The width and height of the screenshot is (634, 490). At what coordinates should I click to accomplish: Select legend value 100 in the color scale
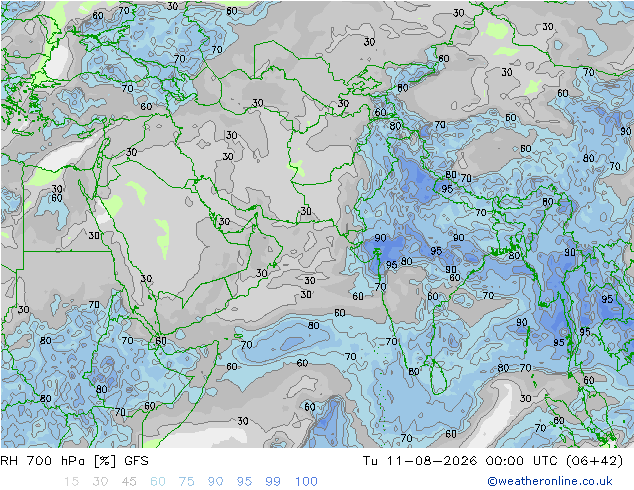pyautogui.click(x=306, y=482)
